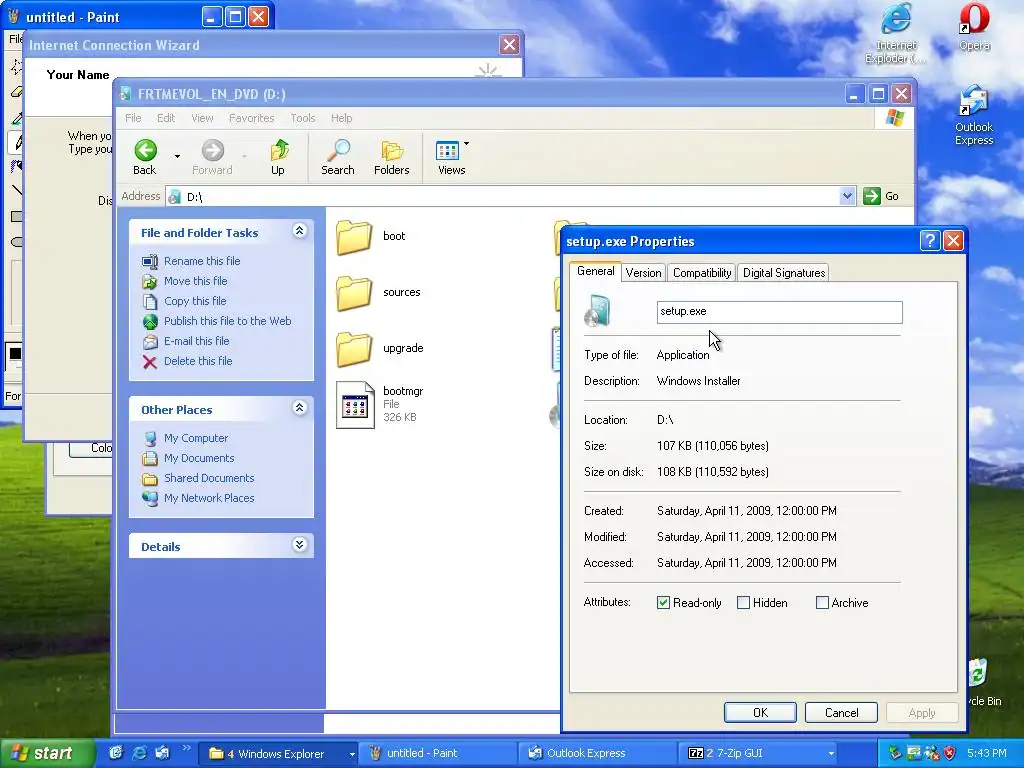
Task: Click the Up folder icon in Explorer toolbar
Action: tap(279, 150)
